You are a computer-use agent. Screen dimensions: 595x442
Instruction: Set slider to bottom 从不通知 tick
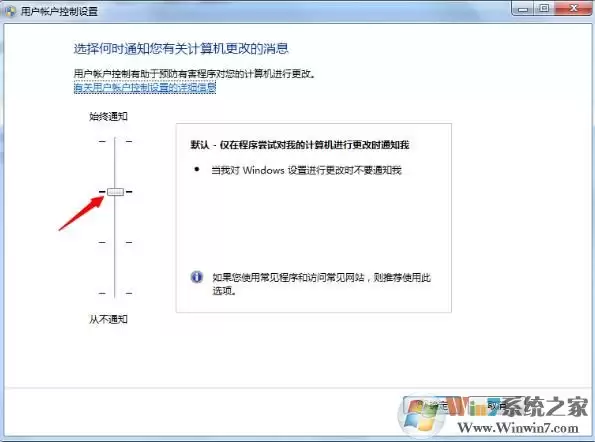coord(115,293)
